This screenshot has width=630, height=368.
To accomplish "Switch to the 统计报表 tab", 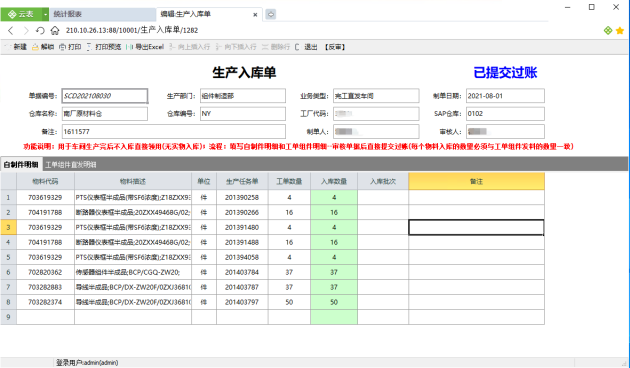I will click(102, 14).
